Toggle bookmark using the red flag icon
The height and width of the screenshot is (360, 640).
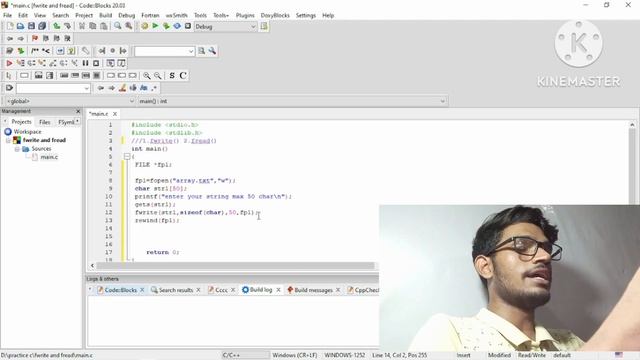[x=35, y=38]
